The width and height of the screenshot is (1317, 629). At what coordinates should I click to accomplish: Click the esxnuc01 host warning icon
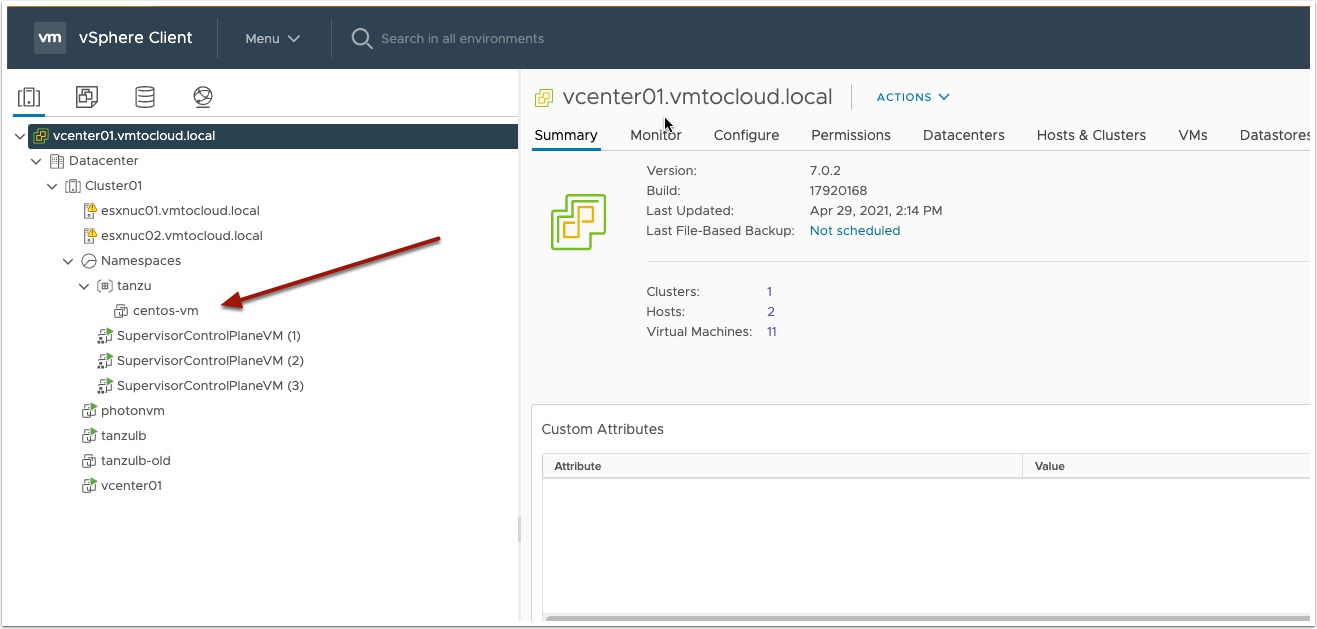pyautogui.click(x=89, y=211)
